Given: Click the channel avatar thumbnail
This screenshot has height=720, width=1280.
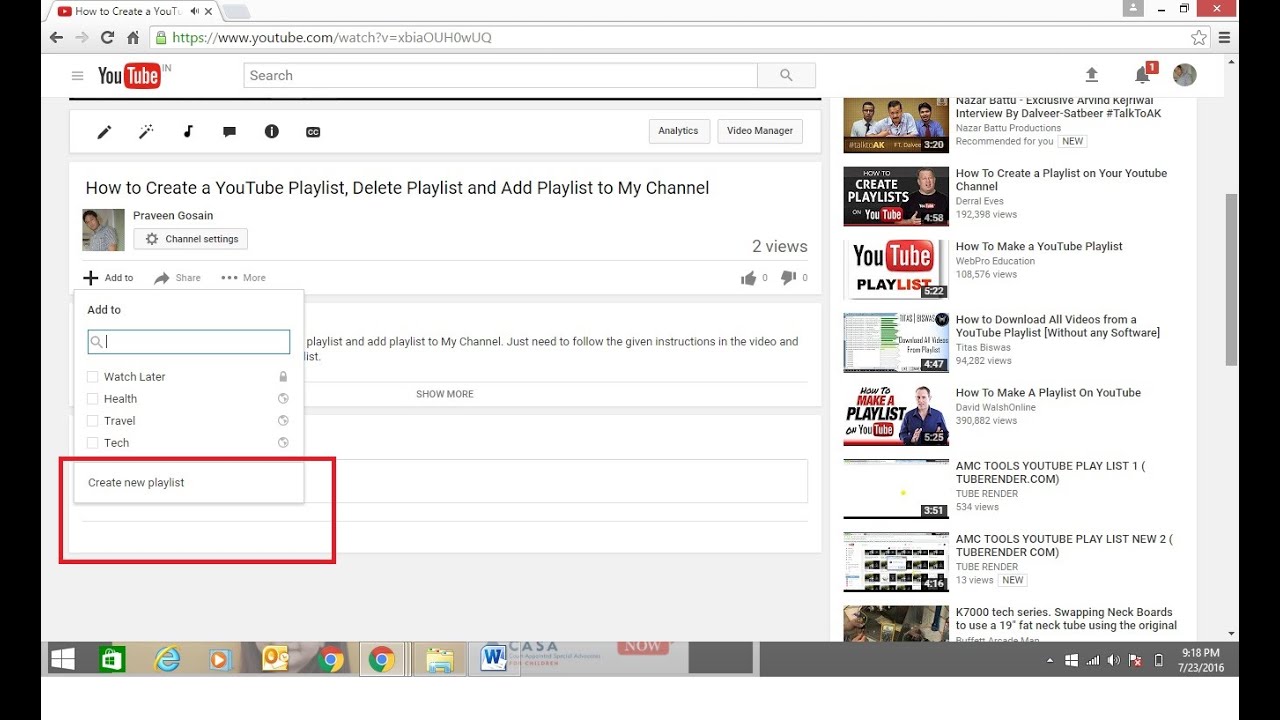Looking at the screenshot, I should pyautogui.click(x=103, y=230).
